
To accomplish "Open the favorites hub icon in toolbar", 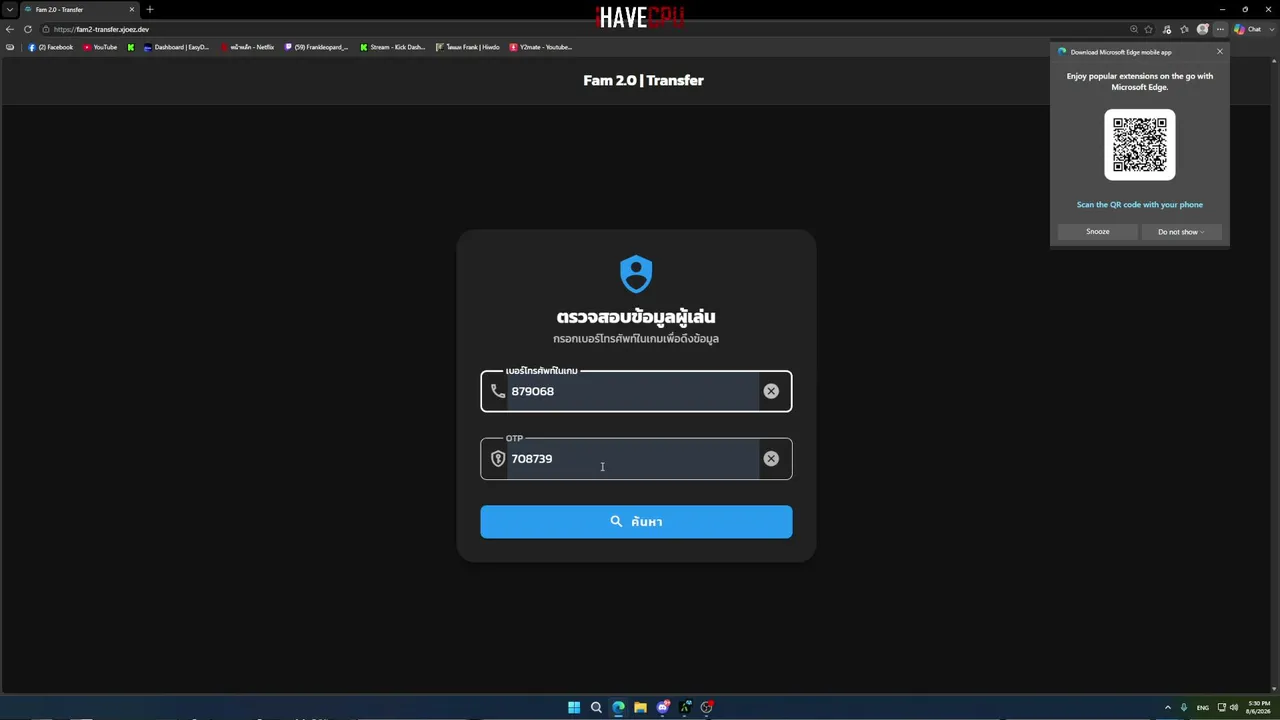I will [1185, 29].
